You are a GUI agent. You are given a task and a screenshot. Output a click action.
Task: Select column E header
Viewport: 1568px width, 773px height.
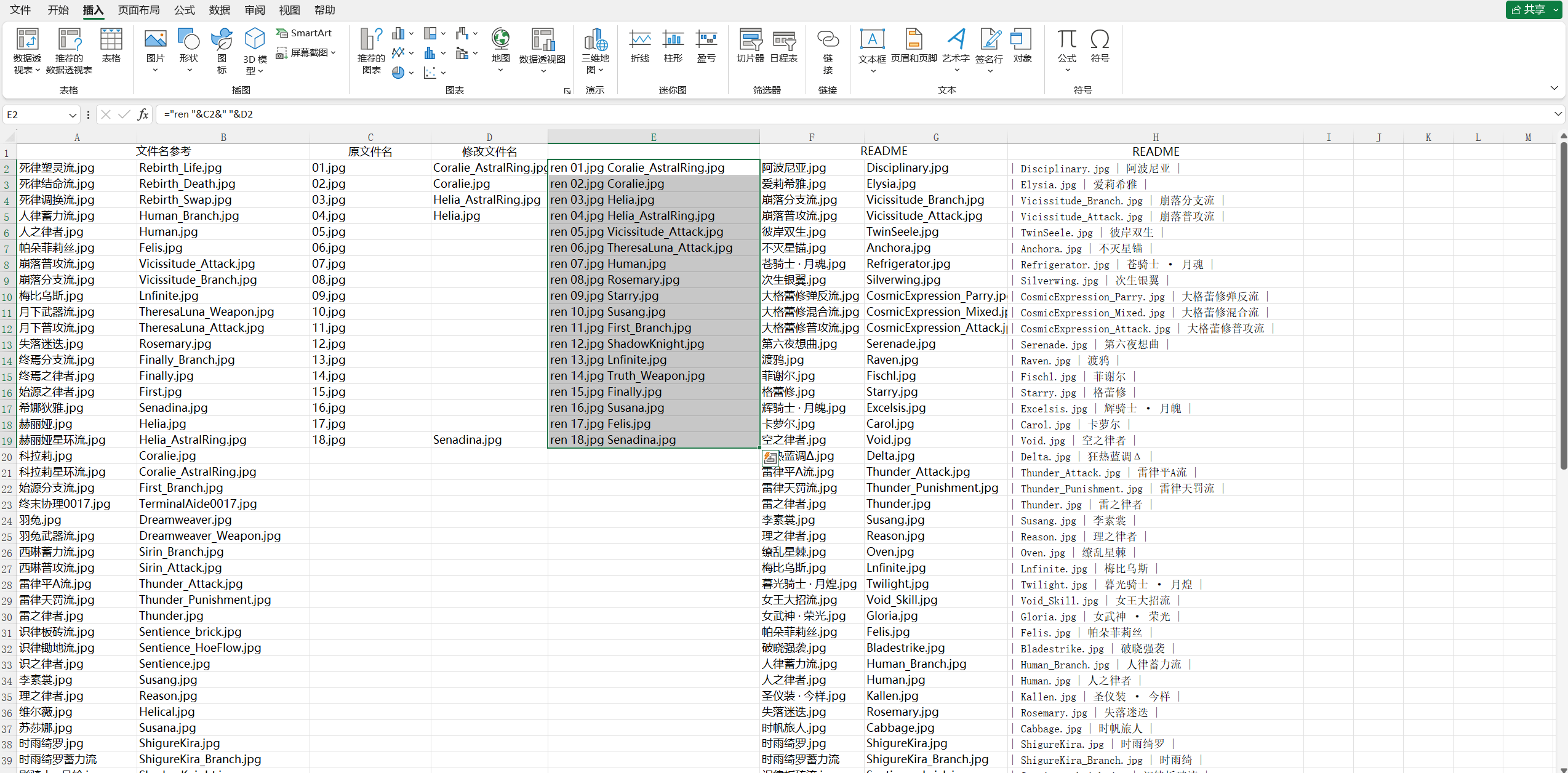click(x=654, y=137)
